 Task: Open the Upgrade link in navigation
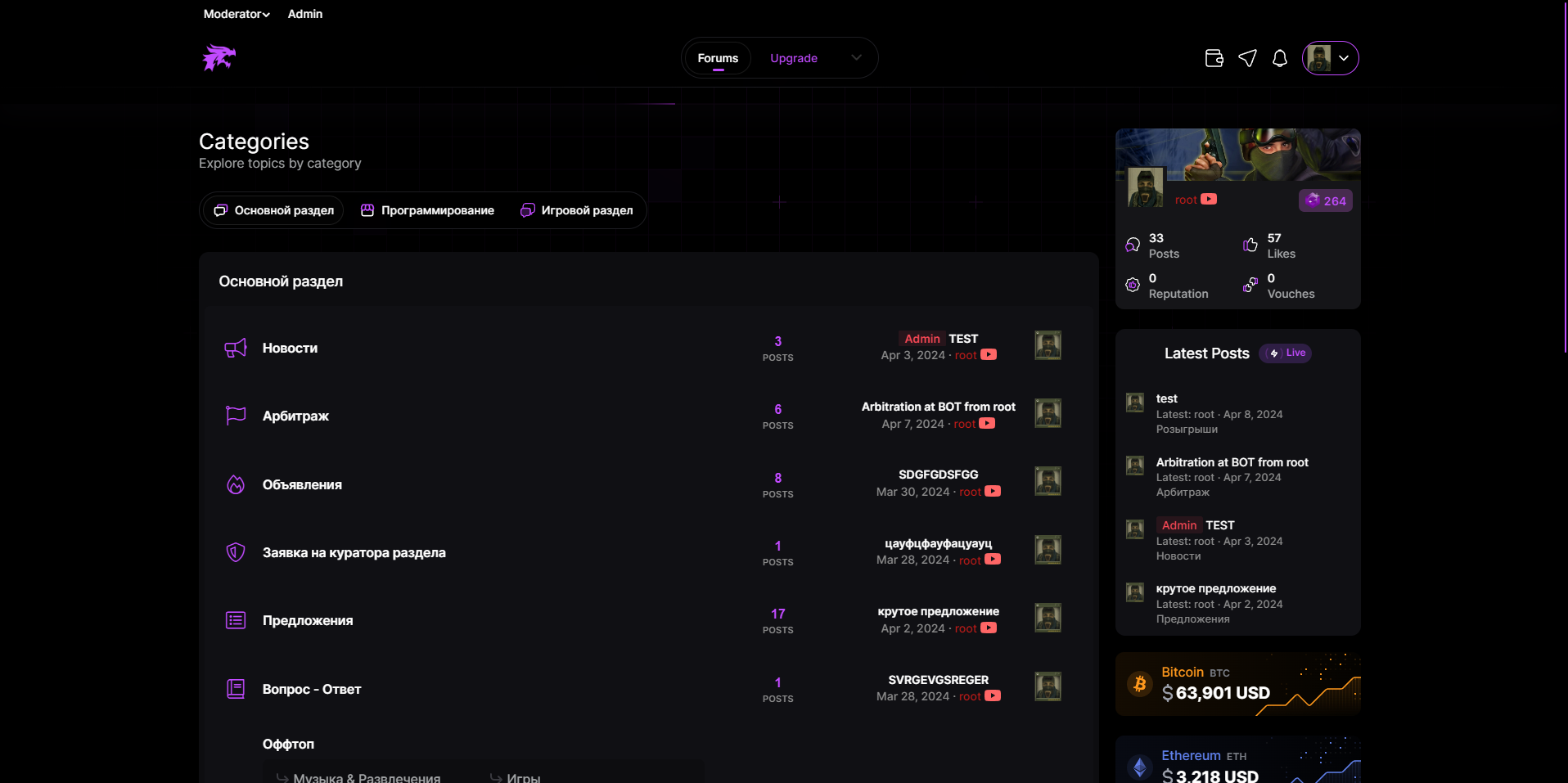[793, 58]
